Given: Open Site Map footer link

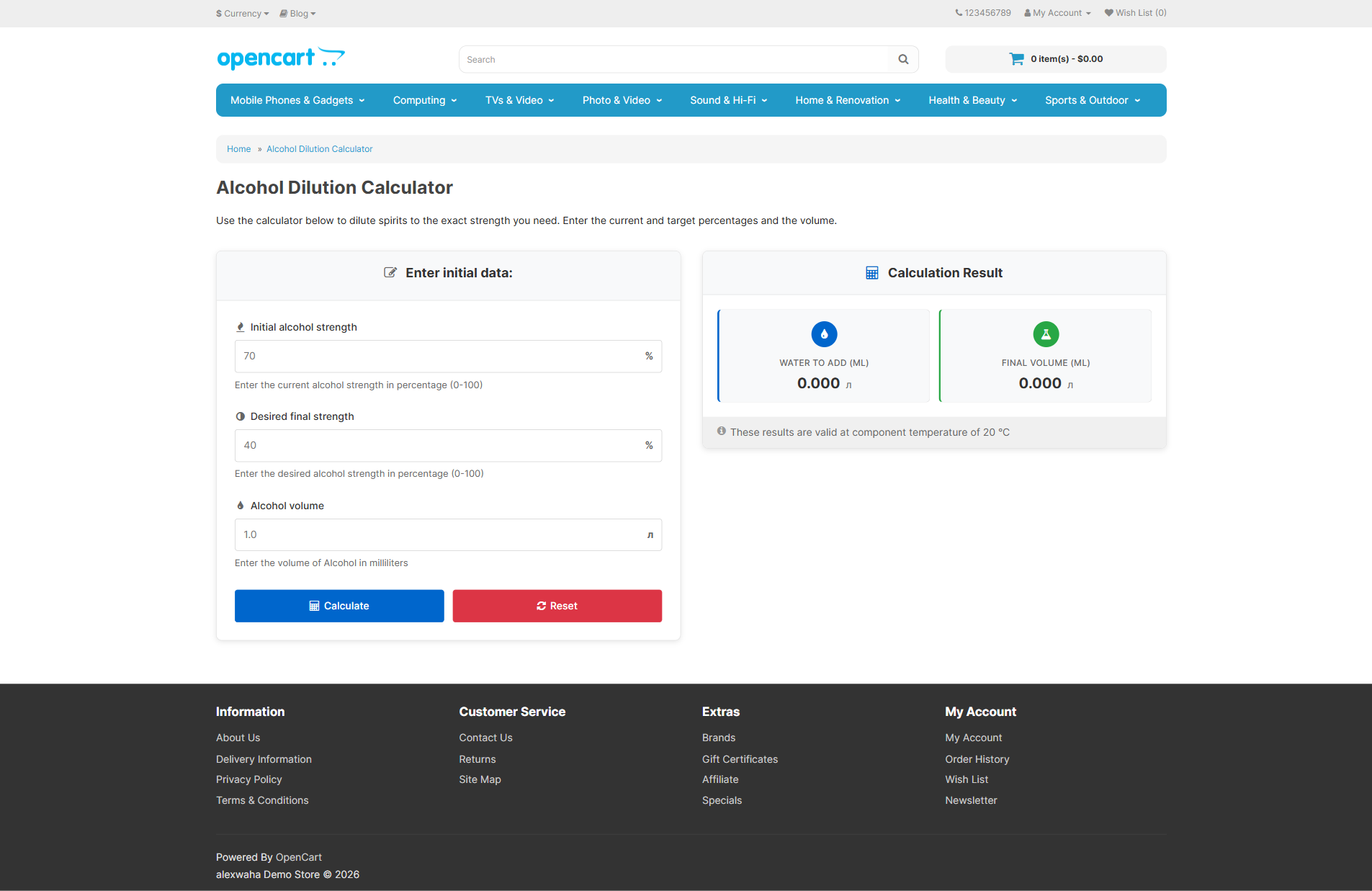Looking at the screenshot, I should [480, 779].
